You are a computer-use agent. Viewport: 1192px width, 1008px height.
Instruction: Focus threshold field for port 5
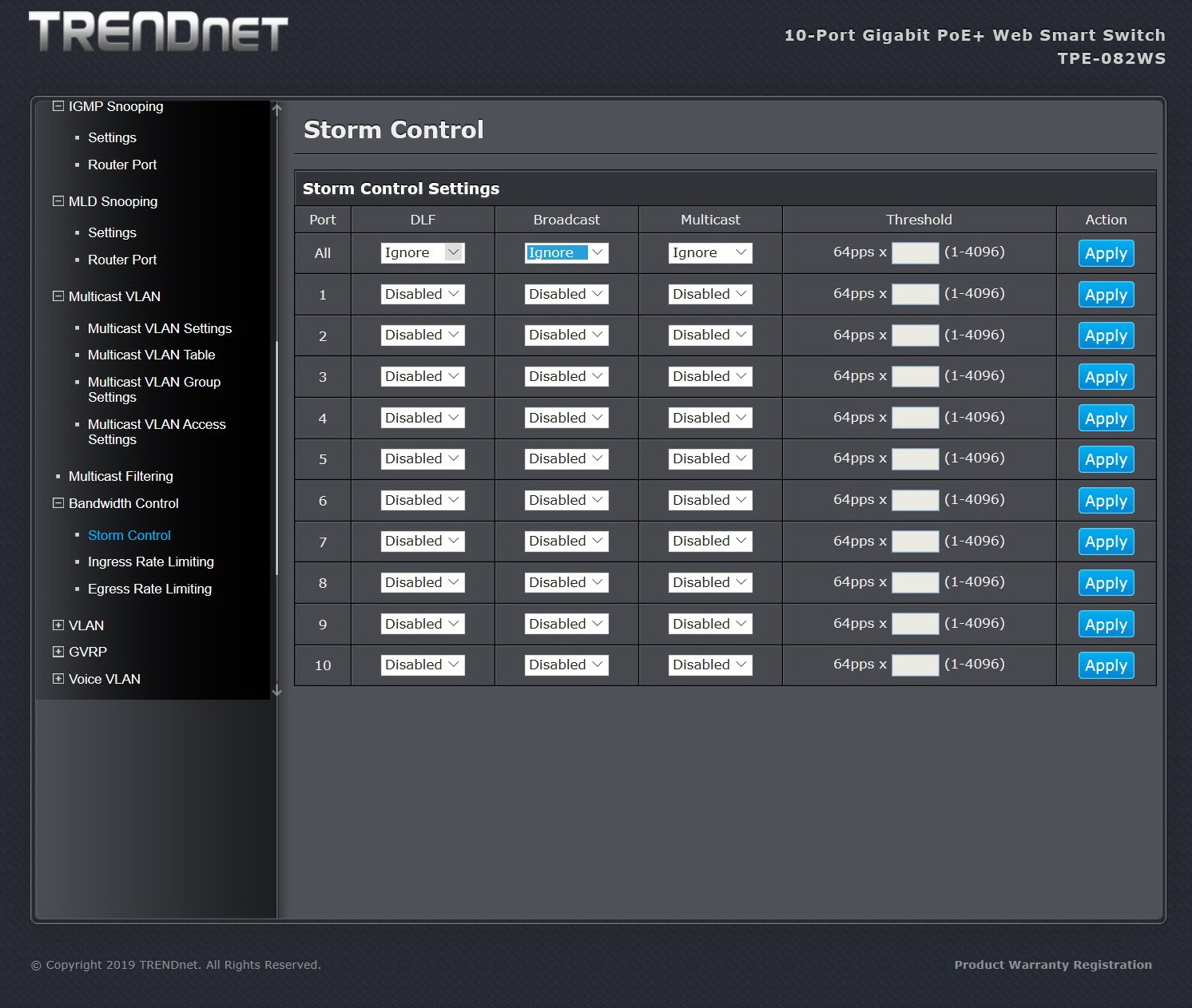coord(915,458)
